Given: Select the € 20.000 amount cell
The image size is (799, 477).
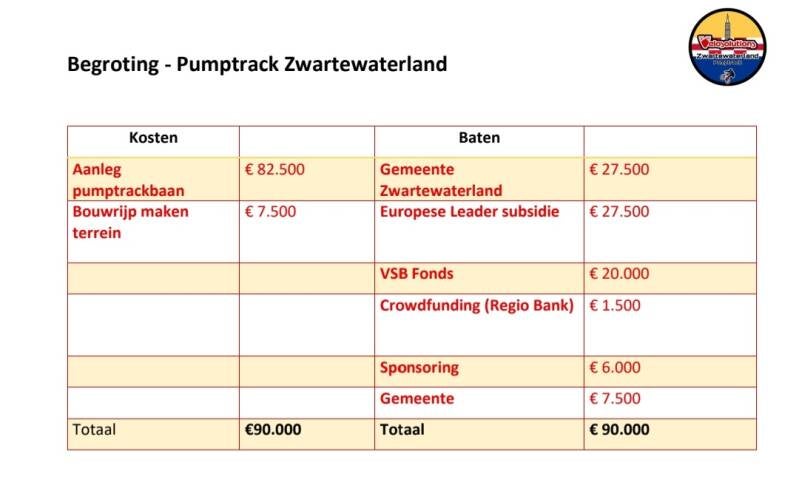Looking at the screenshot, I should (x=619, y=274).
